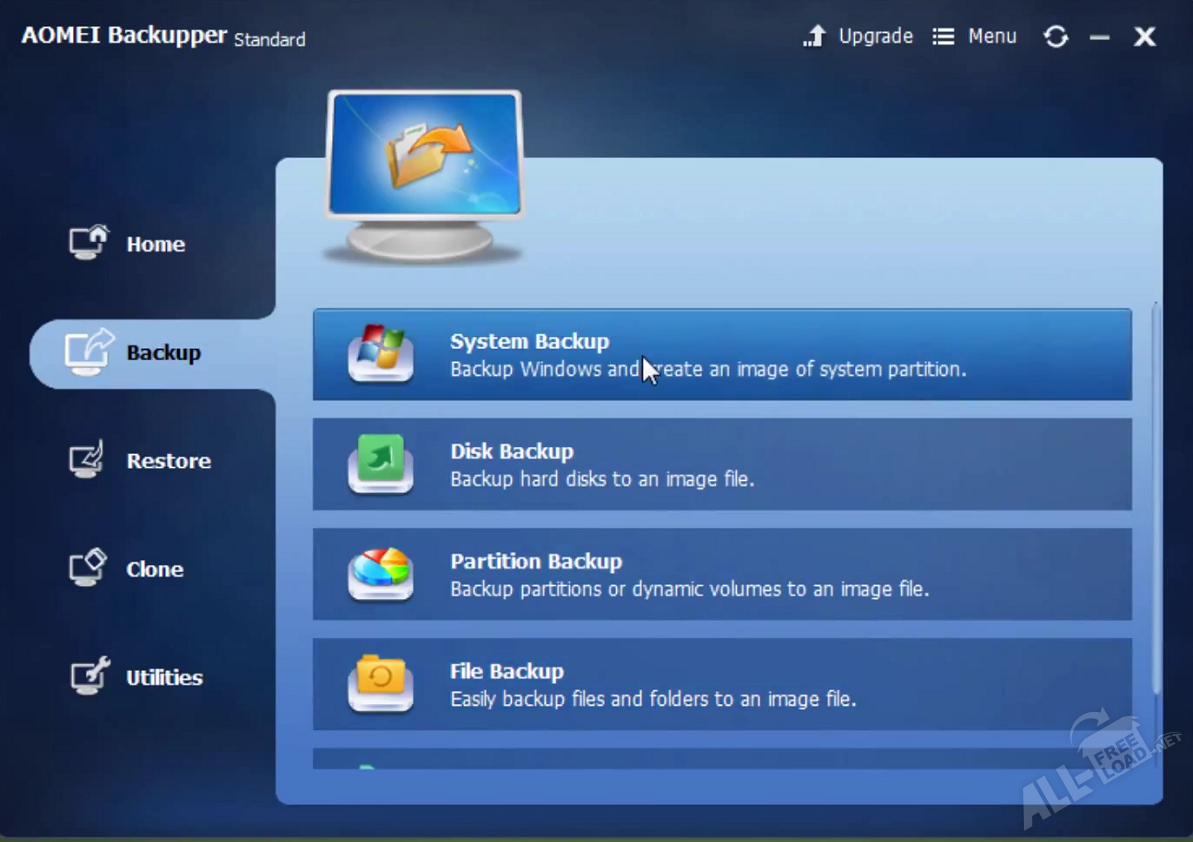The image size is (1193, 842).
Task: Select the System Backup title text
Action: pyautogui.click(x=529, y=342)
